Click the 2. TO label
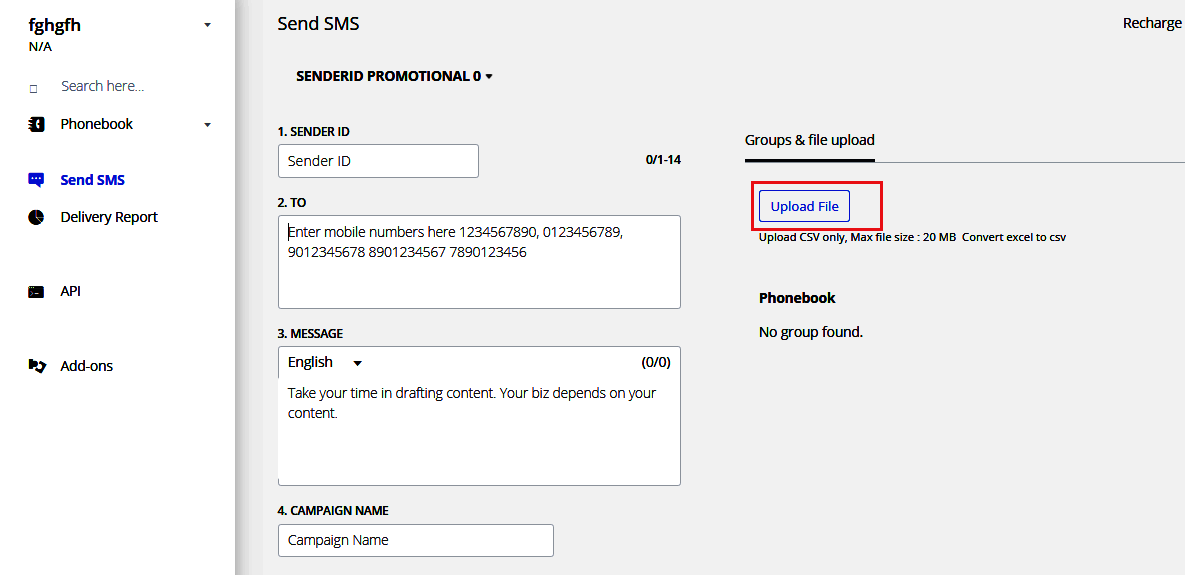This screenshot has height=575, width=1185. (292, 202)
